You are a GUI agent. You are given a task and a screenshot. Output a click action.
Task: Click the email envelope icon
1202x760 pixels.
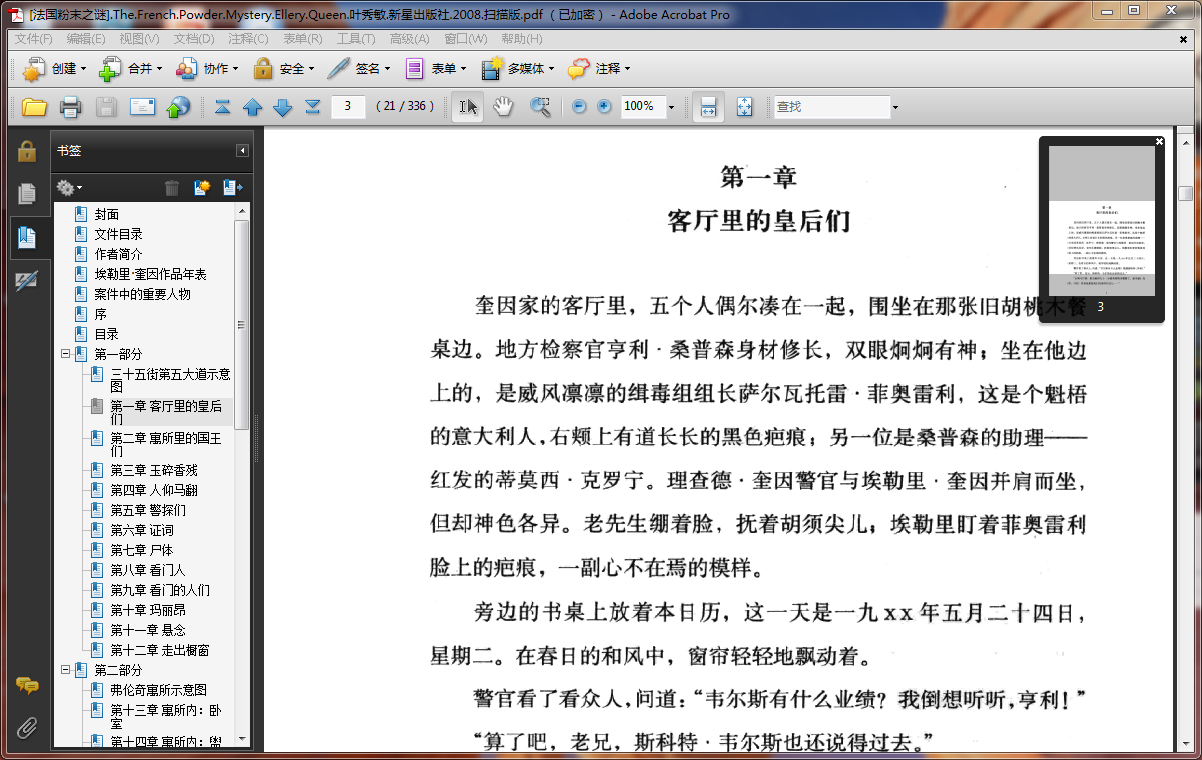[142, 107]
